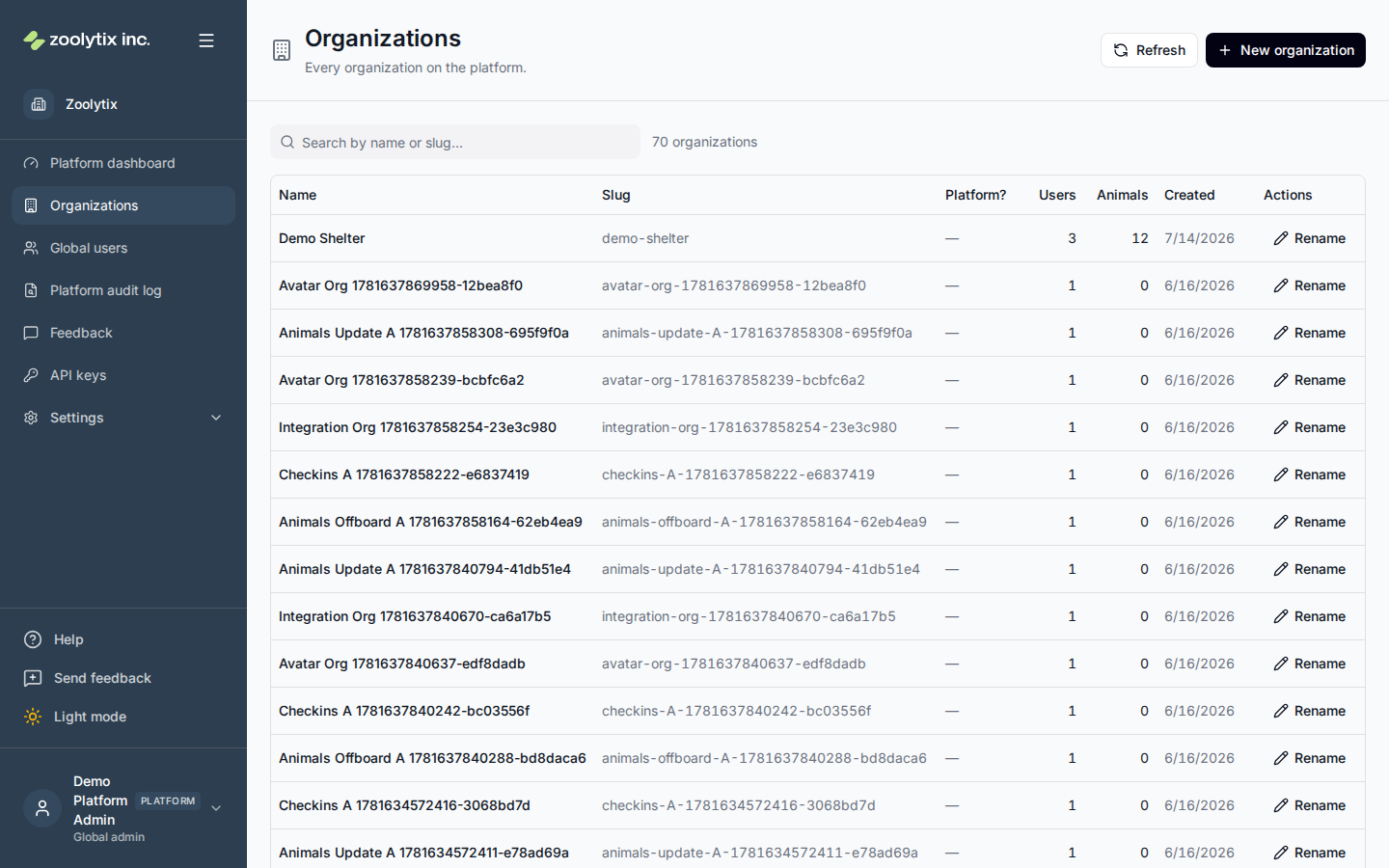Click Animals Offboard A 1781637840288-bd8daca6 name
Screen dimensions: 1389x868
[x=432, y=758]
